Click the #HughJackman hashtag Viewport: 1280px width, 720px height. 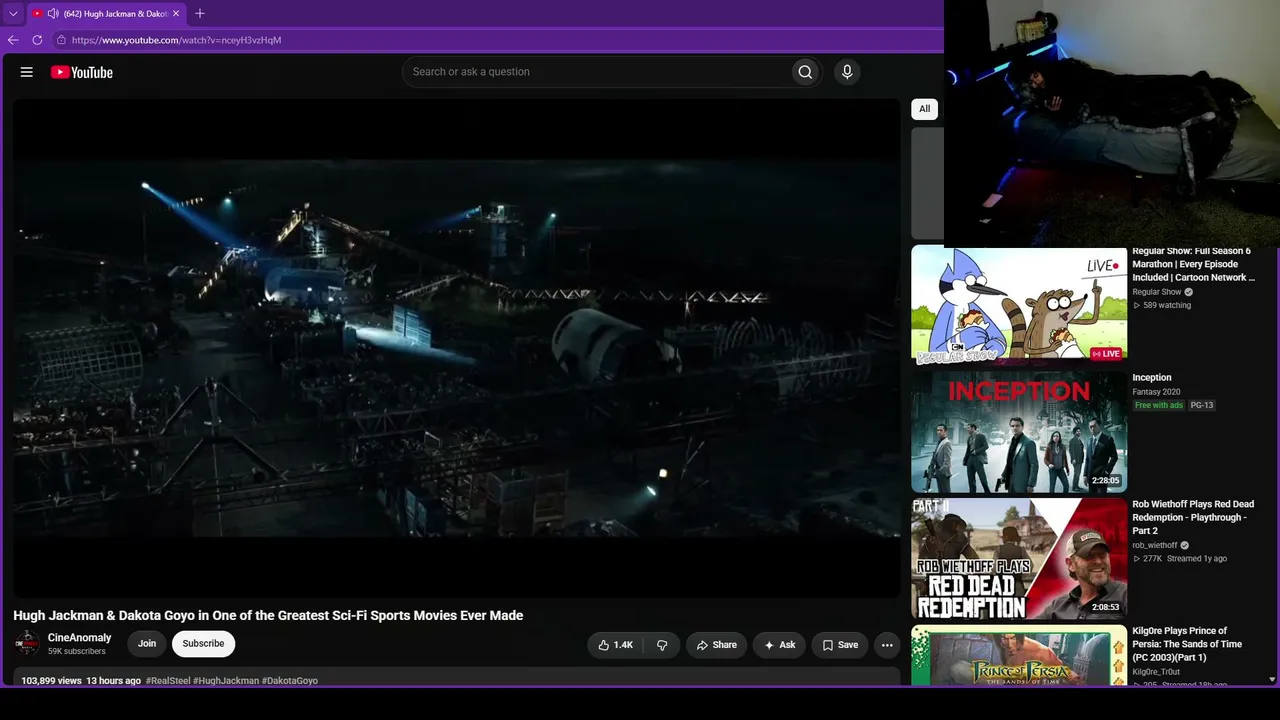tap(226, 681)
